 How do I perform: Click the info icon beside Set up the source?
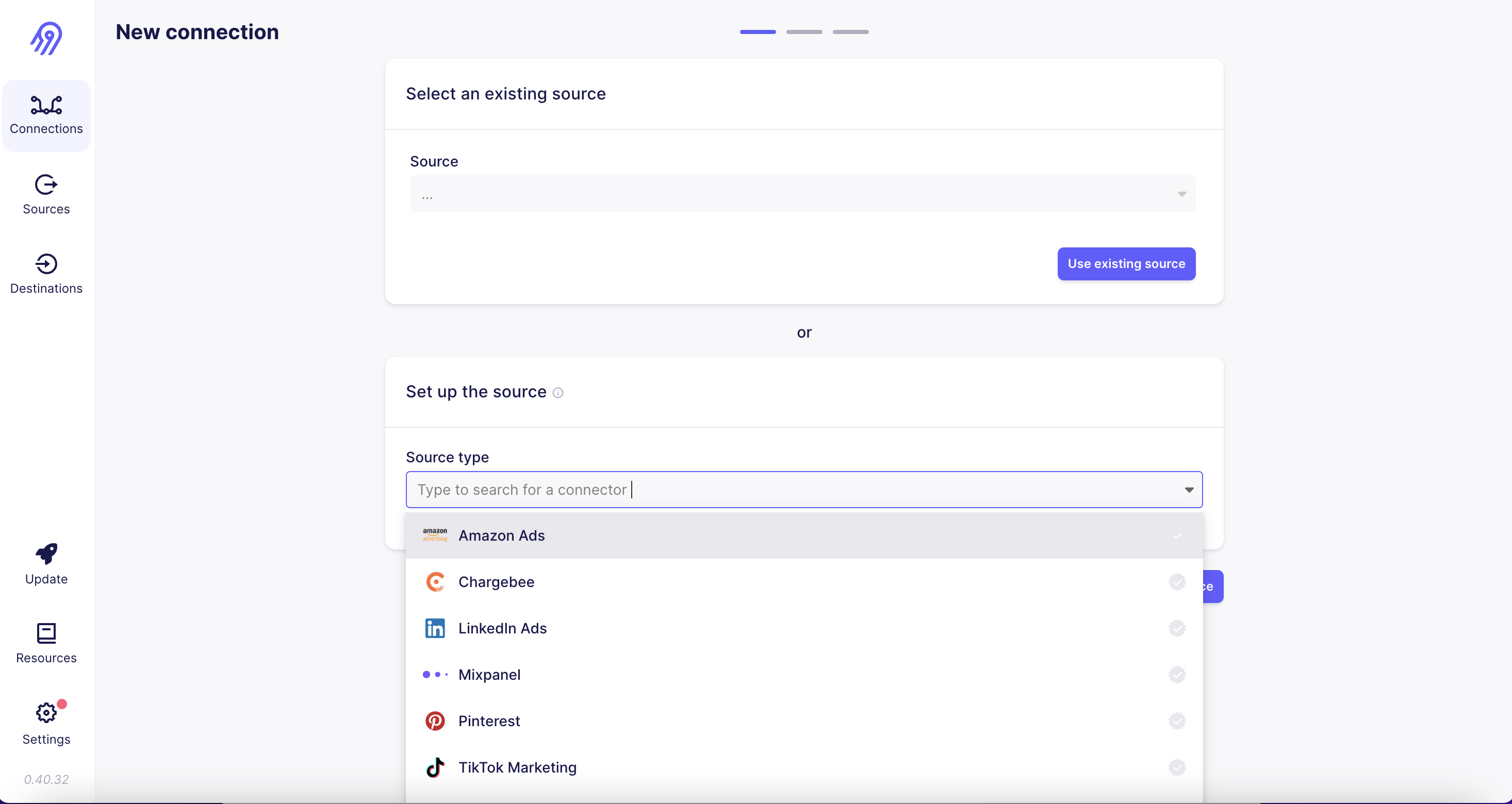pyautogui.click(x=557, y=393)
